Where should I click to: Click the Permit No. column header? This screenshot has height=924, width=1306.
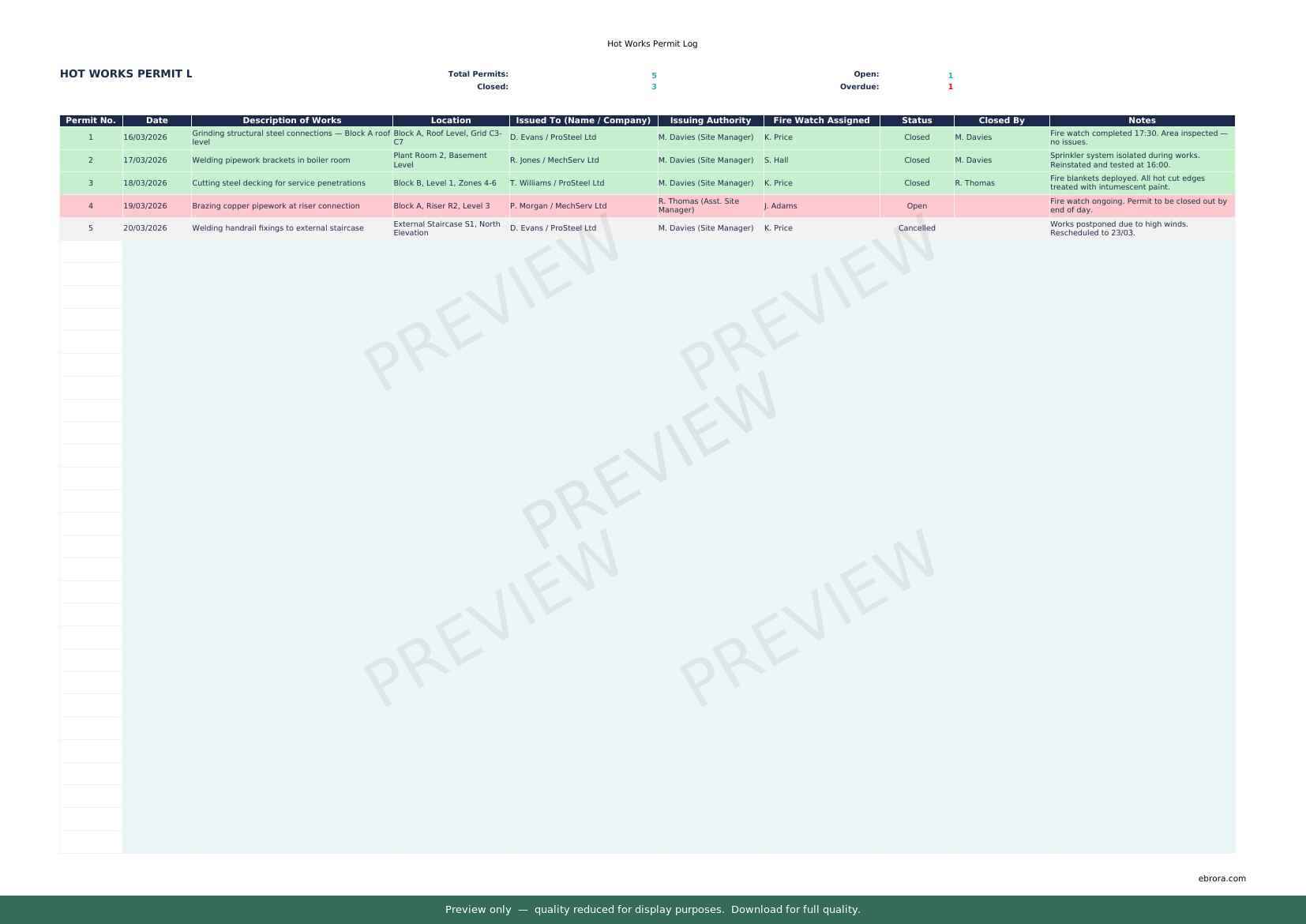point(91,121)
